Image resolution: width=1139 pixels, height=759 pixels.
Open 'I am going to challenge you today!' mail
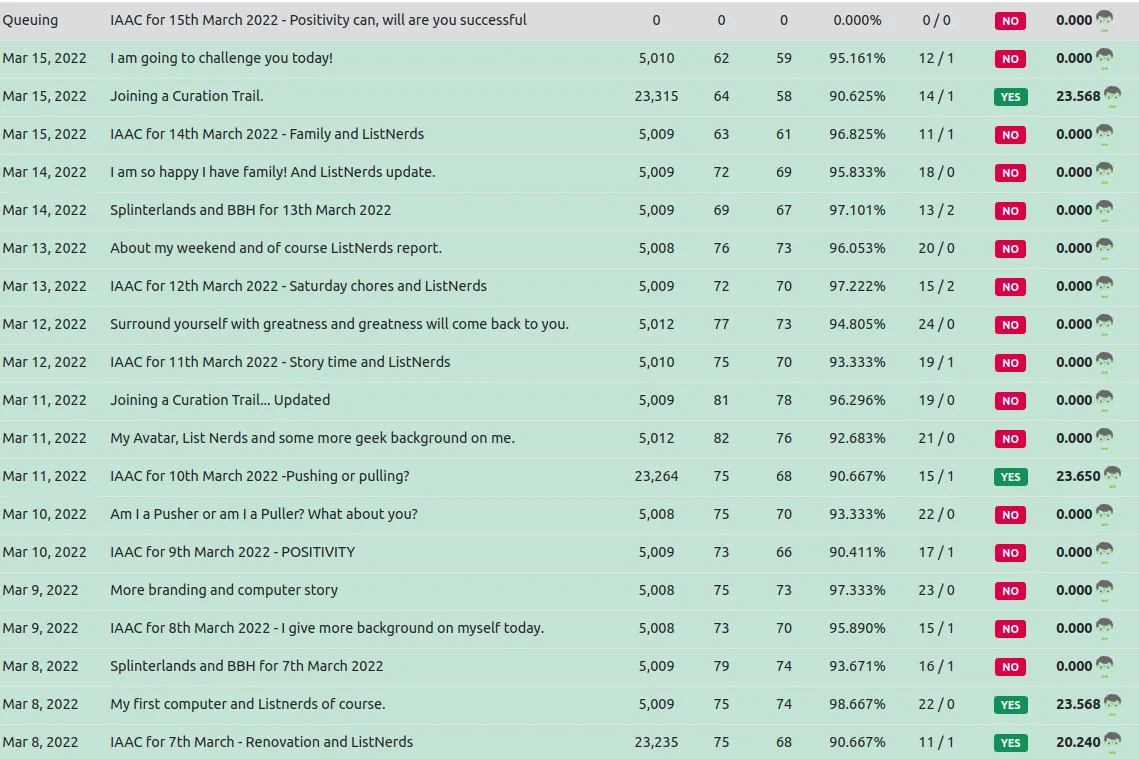click(x=221, y=58)
